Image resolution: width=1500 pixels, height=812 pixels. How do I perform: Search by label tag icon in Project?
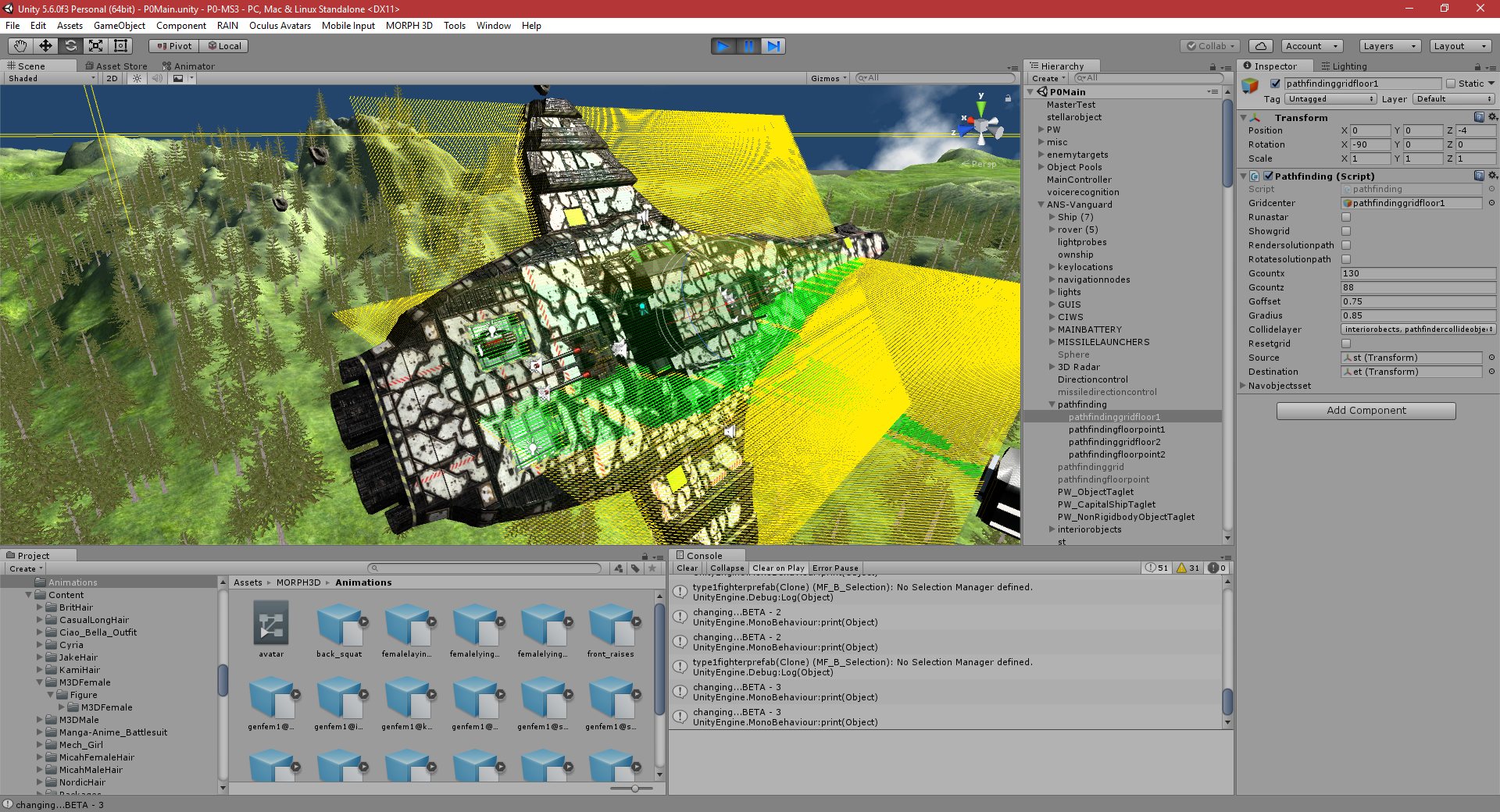point(635,568)
